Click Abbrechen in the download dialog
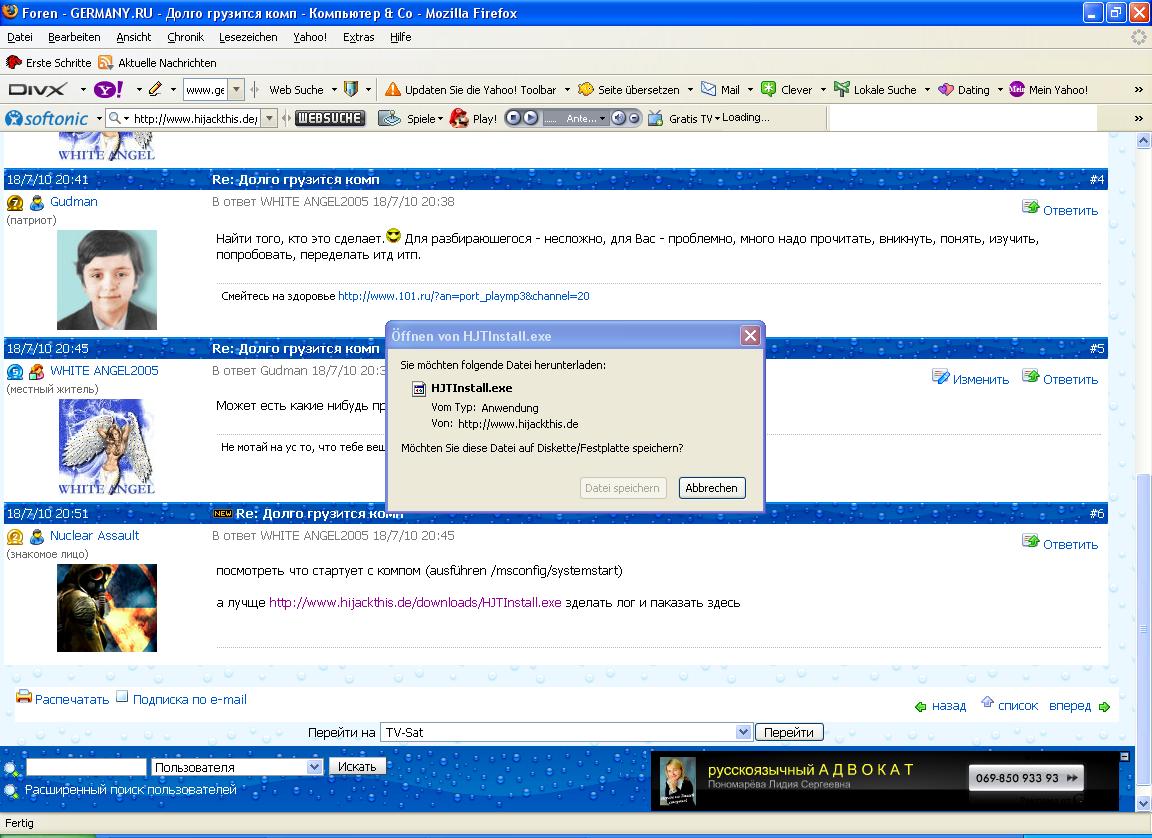 711,488
